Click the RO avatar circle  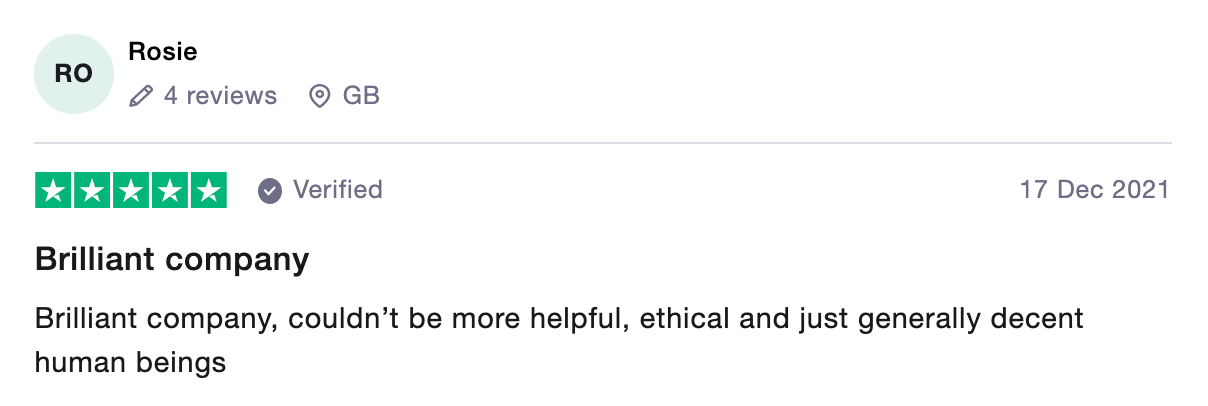(74, 74)
